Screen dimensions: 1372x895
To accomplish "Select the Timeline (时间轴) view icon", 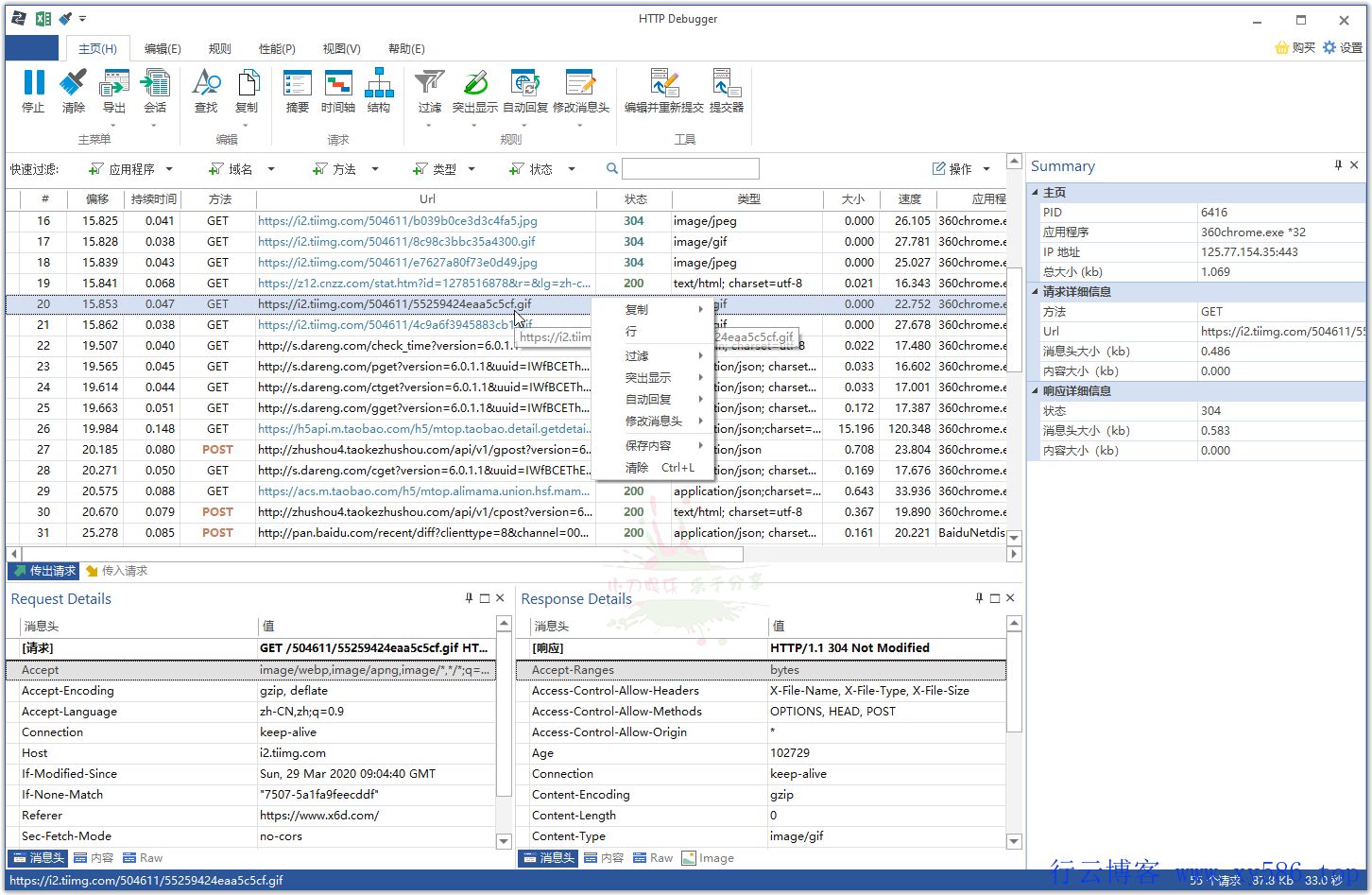I will [338, 92].
